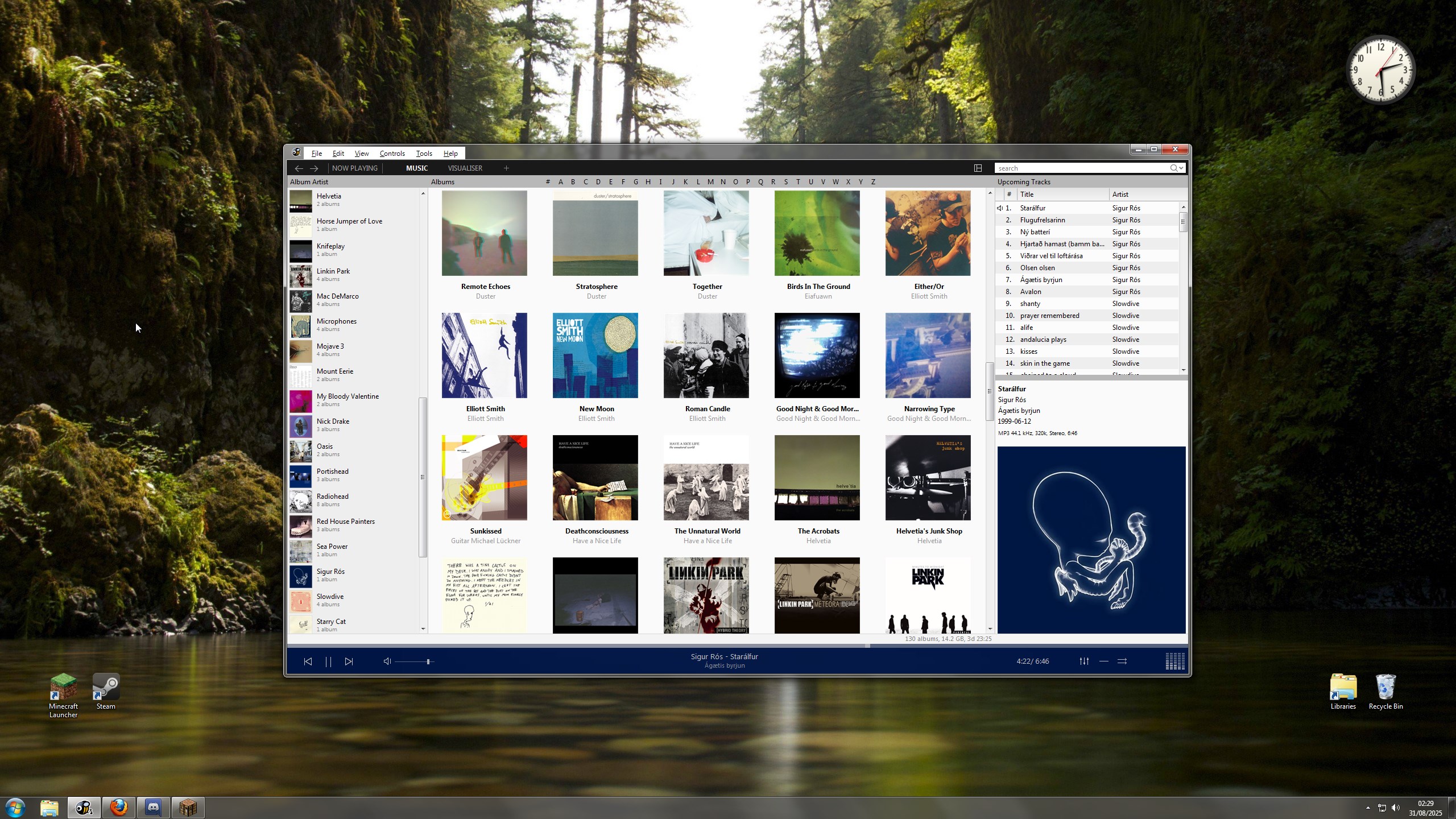Switch to the VISUALISER tab
1456x819 pixels.
[465, 168]
